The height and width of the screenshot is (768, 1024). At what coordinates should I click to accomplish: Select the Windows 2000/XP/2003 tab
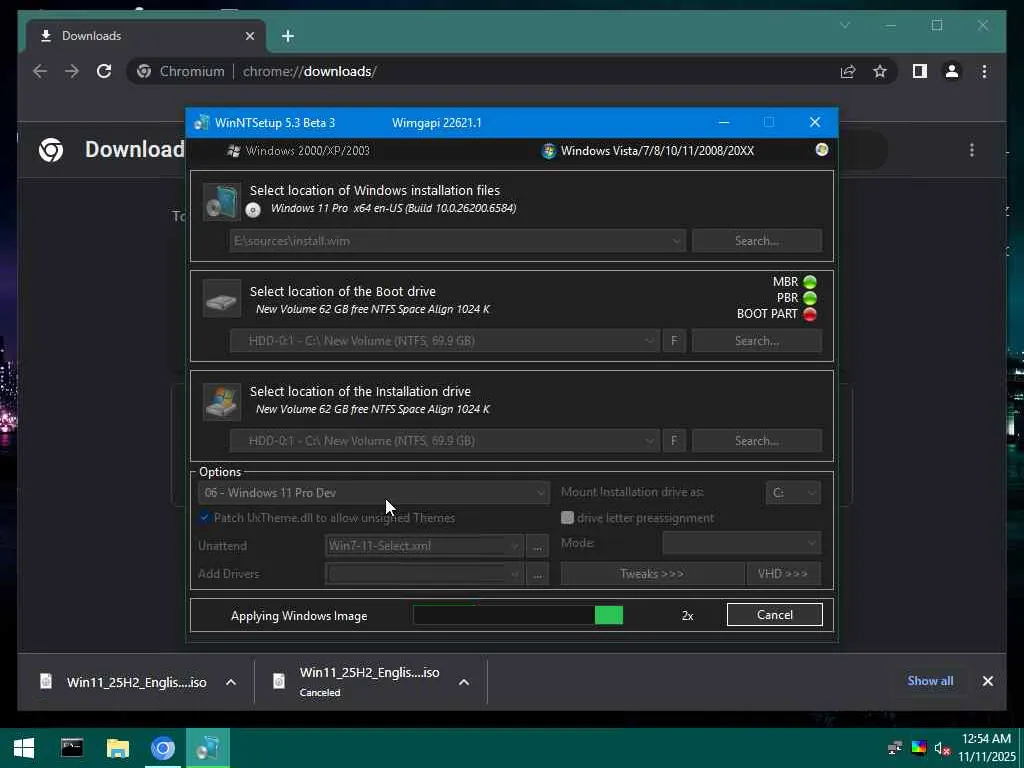[x=298, y=151]
